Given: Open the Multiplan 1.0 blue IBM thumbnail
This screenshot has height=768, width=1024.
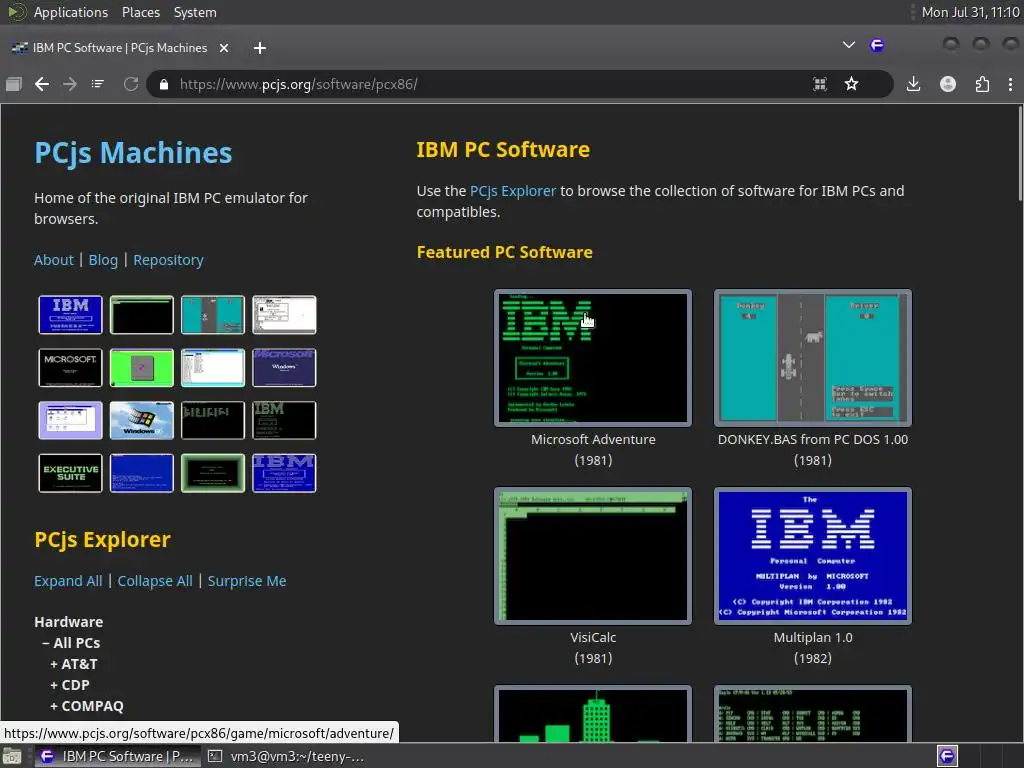Looking at the screenshot, I should pyautogui.click(x=812, y=556).
